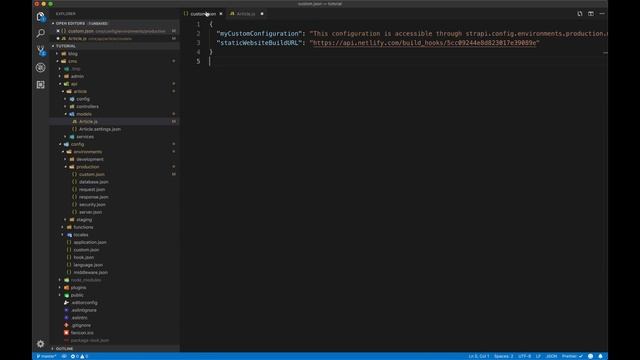Viewport: 640px width, 360px height.
Task: Collapse the environments folder
Action: tap(88, 152)
